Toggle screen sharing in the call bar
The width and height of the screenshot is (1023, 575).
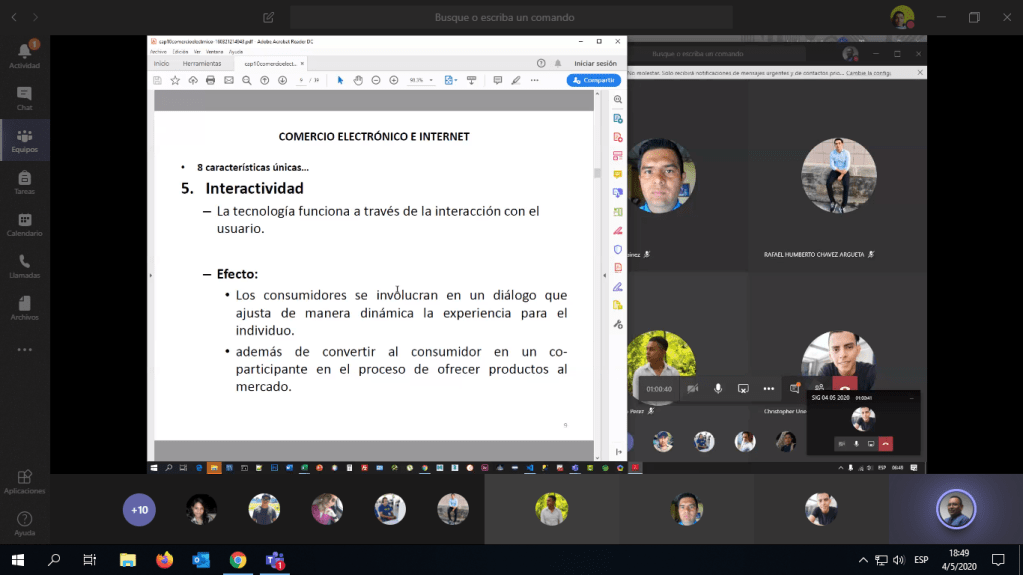click(x=743, y=388)
